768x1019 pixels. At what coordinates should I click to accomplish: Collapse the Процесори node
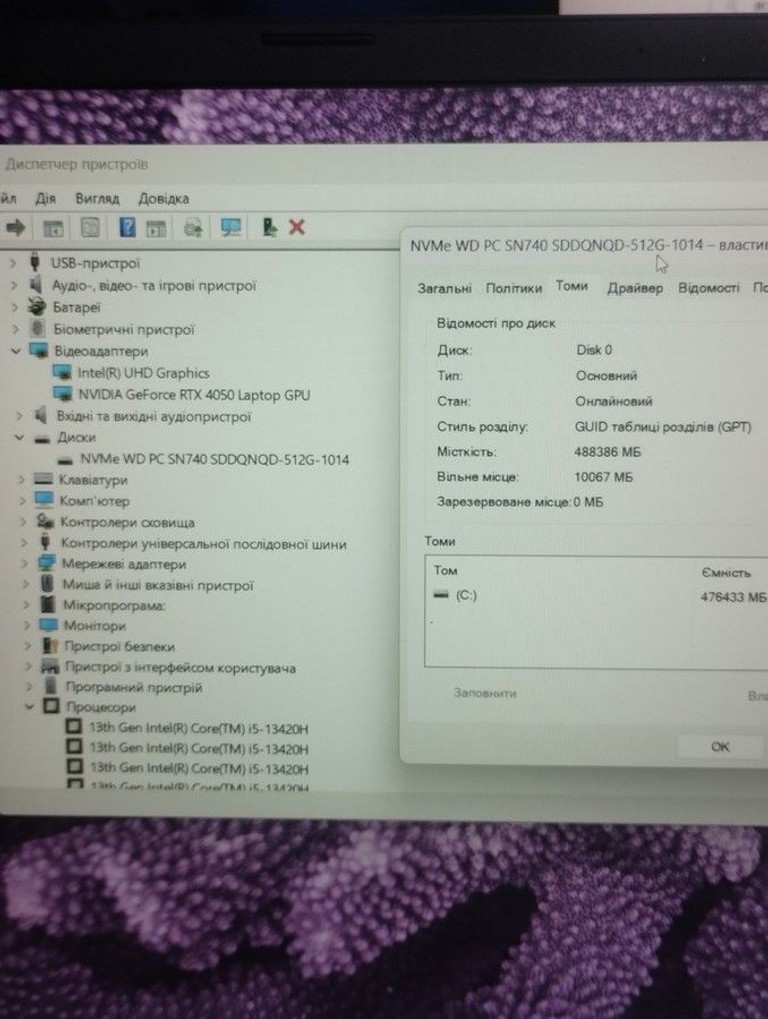coord(29,706)
